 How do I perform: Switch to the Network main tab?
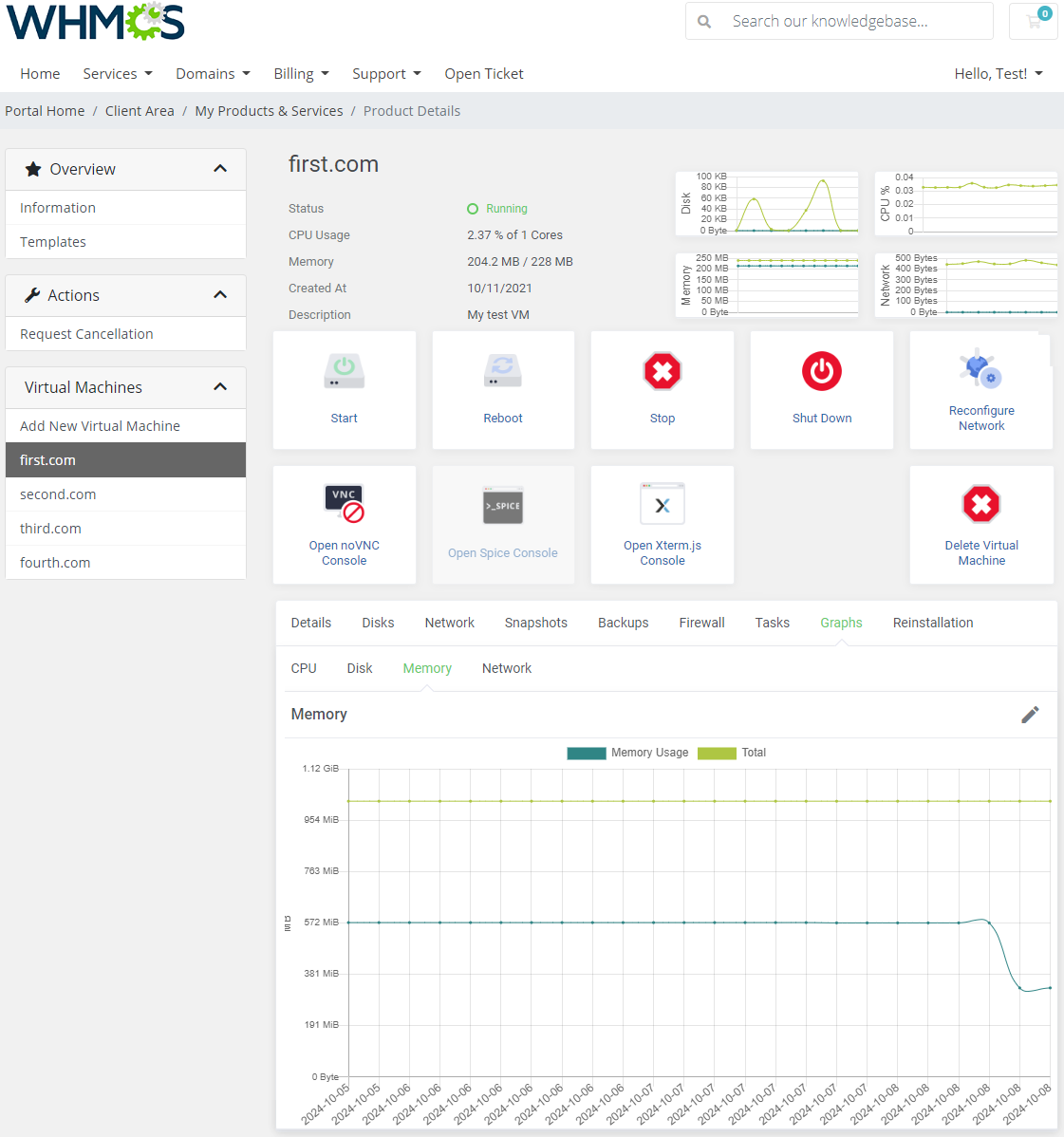450,623
